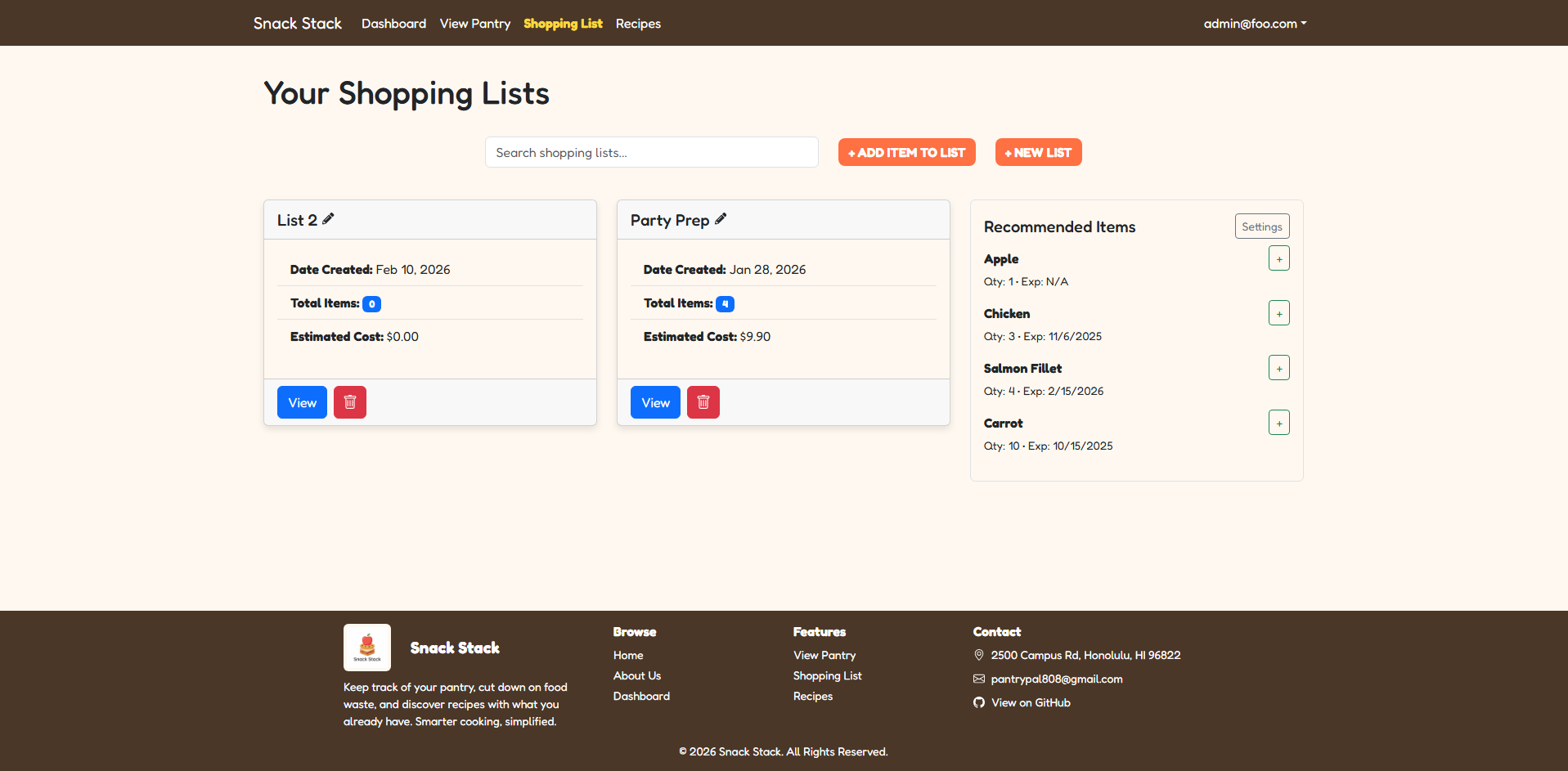Edit the Party Prep list name
Screen dimensions: 1568x771
pos(721,218)
